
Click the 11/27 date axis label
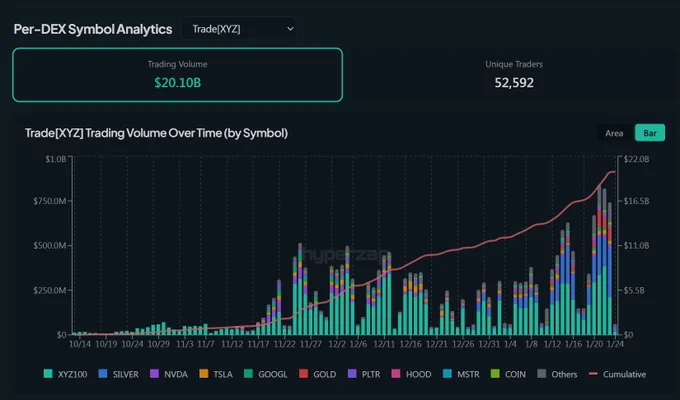[x=311, y=344]
